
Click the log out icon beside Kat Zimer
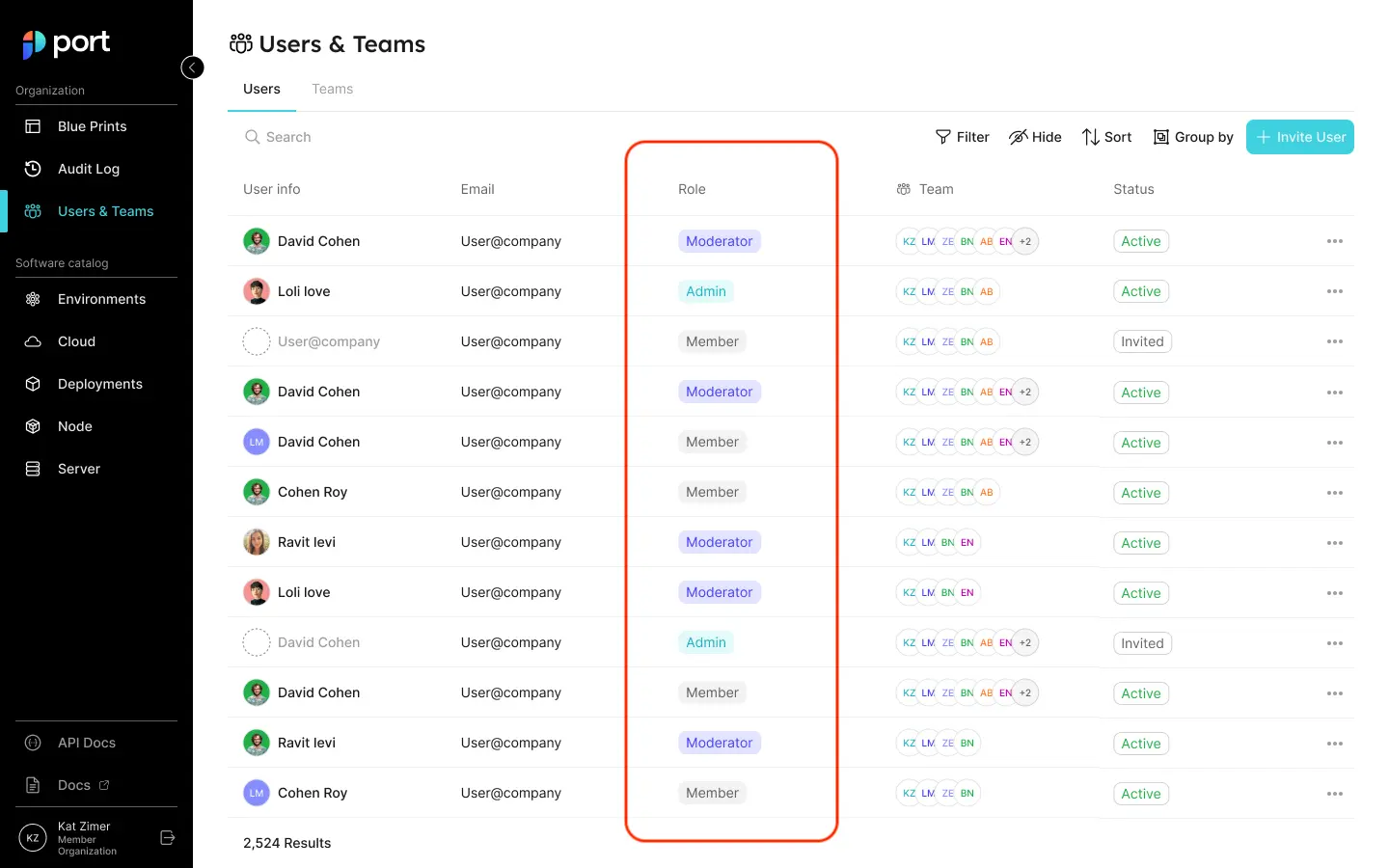click(167, 838)
